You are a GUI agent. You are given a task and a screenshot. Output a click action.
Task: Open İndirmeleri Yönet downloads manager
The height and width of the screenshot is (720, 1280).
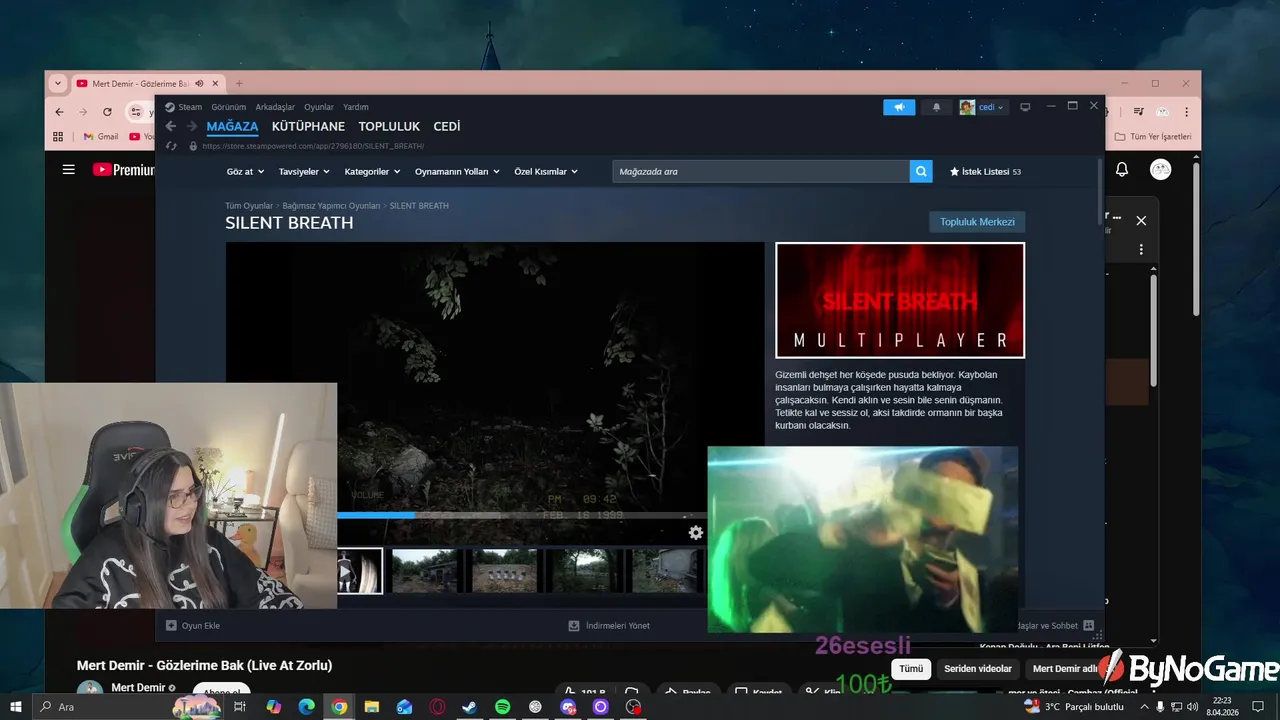pyautogui.click(x=609, y=626)
